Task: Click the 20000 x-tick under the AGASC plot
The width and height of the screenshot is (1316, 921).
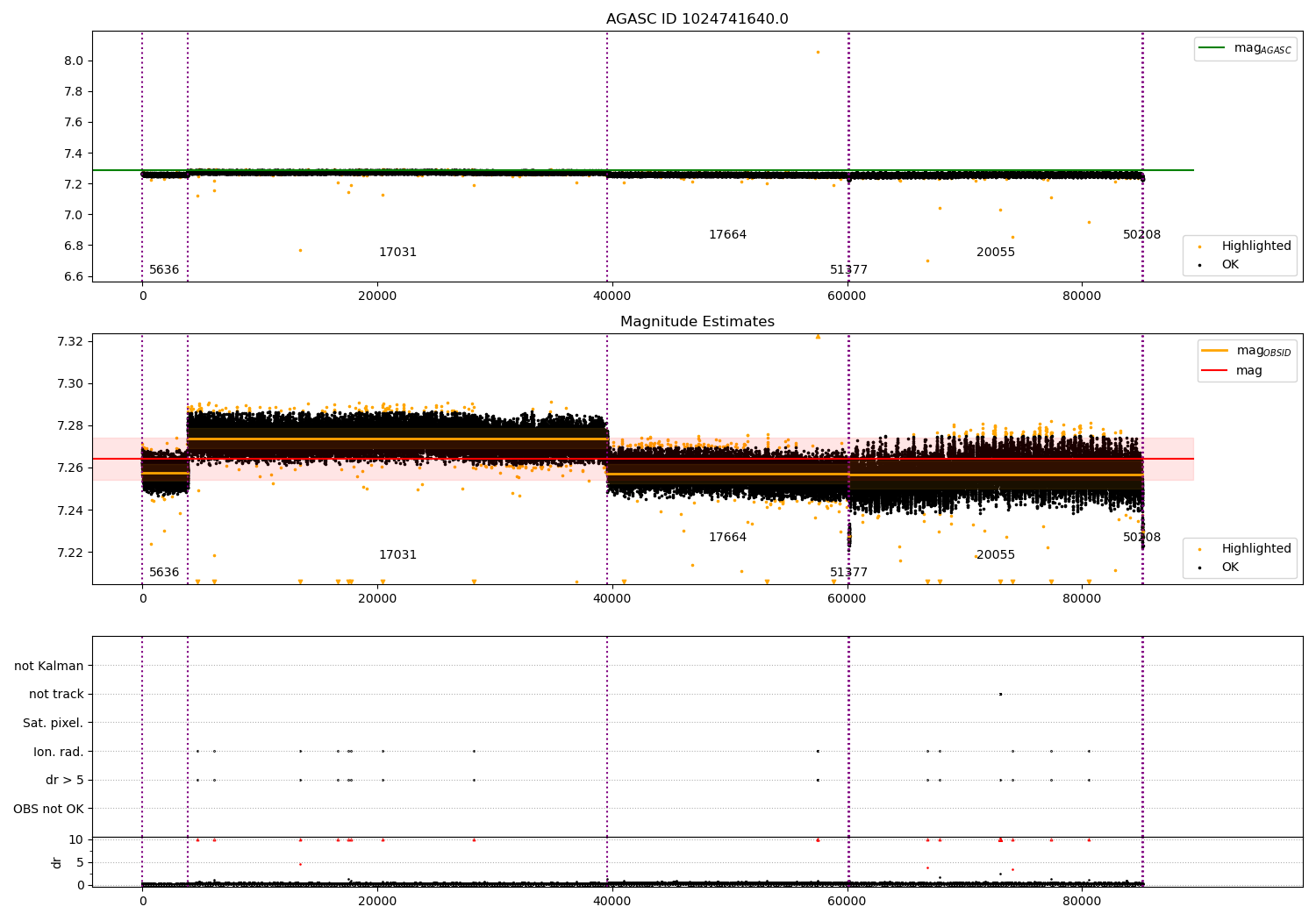Action: pyautogui.click(x=377, y=296)
